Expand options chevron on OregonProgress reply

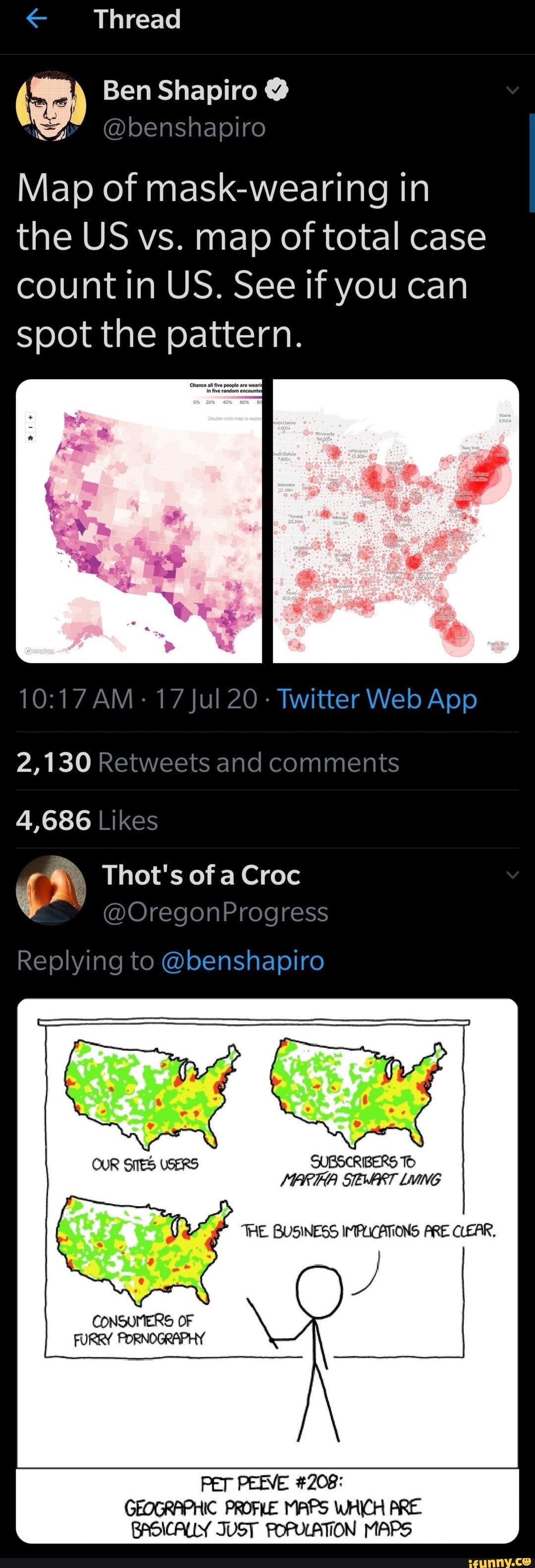pyautogui.click(x=513, y=874)
